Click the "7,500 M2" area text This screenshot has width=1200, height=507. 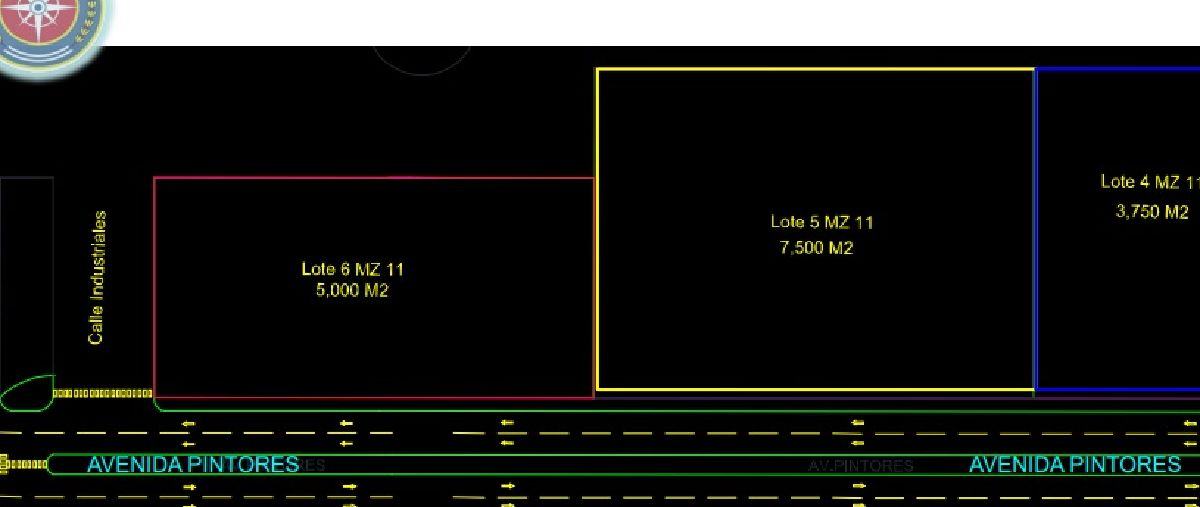point(816,248)
